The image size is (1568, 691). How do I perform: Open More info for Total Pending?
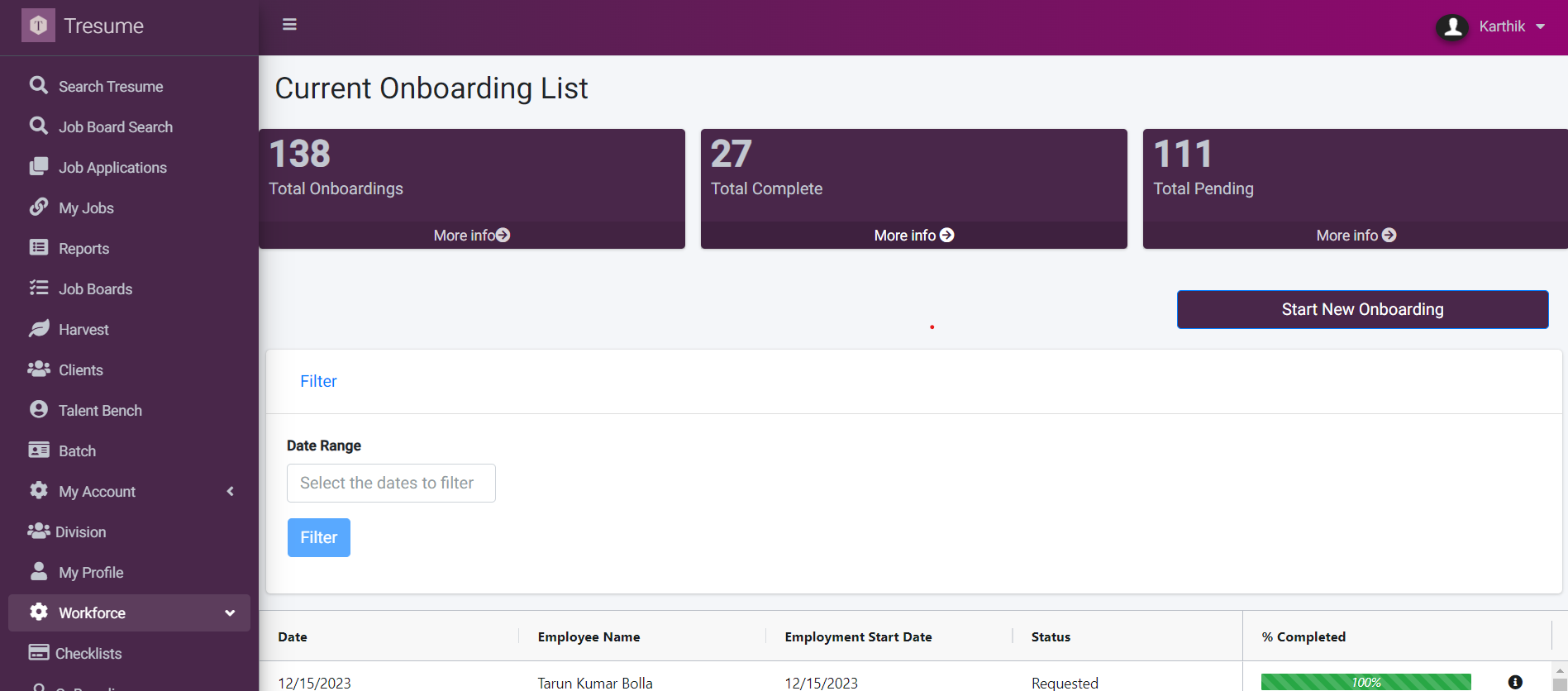pos(1356,236)
